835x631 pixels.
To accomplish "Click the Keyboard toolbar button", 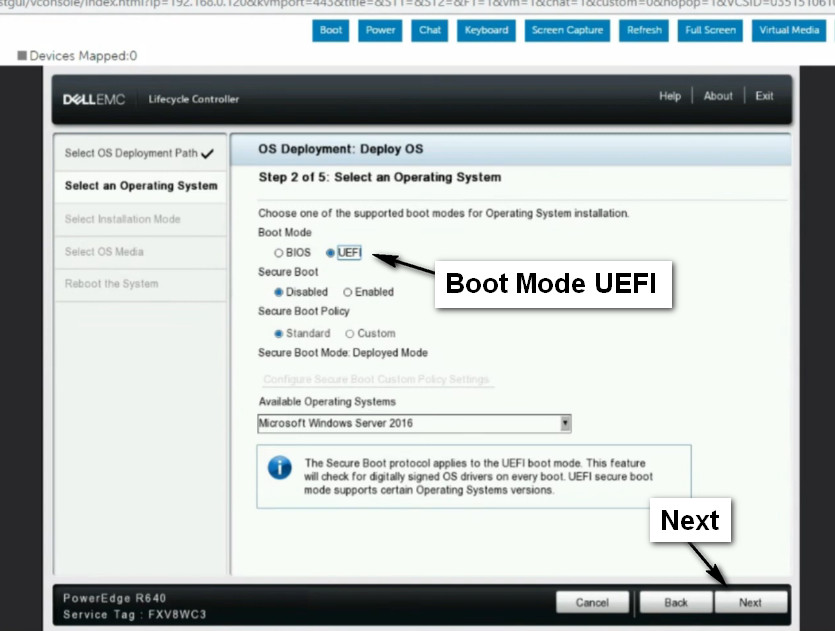I will [x=486, y=30].
